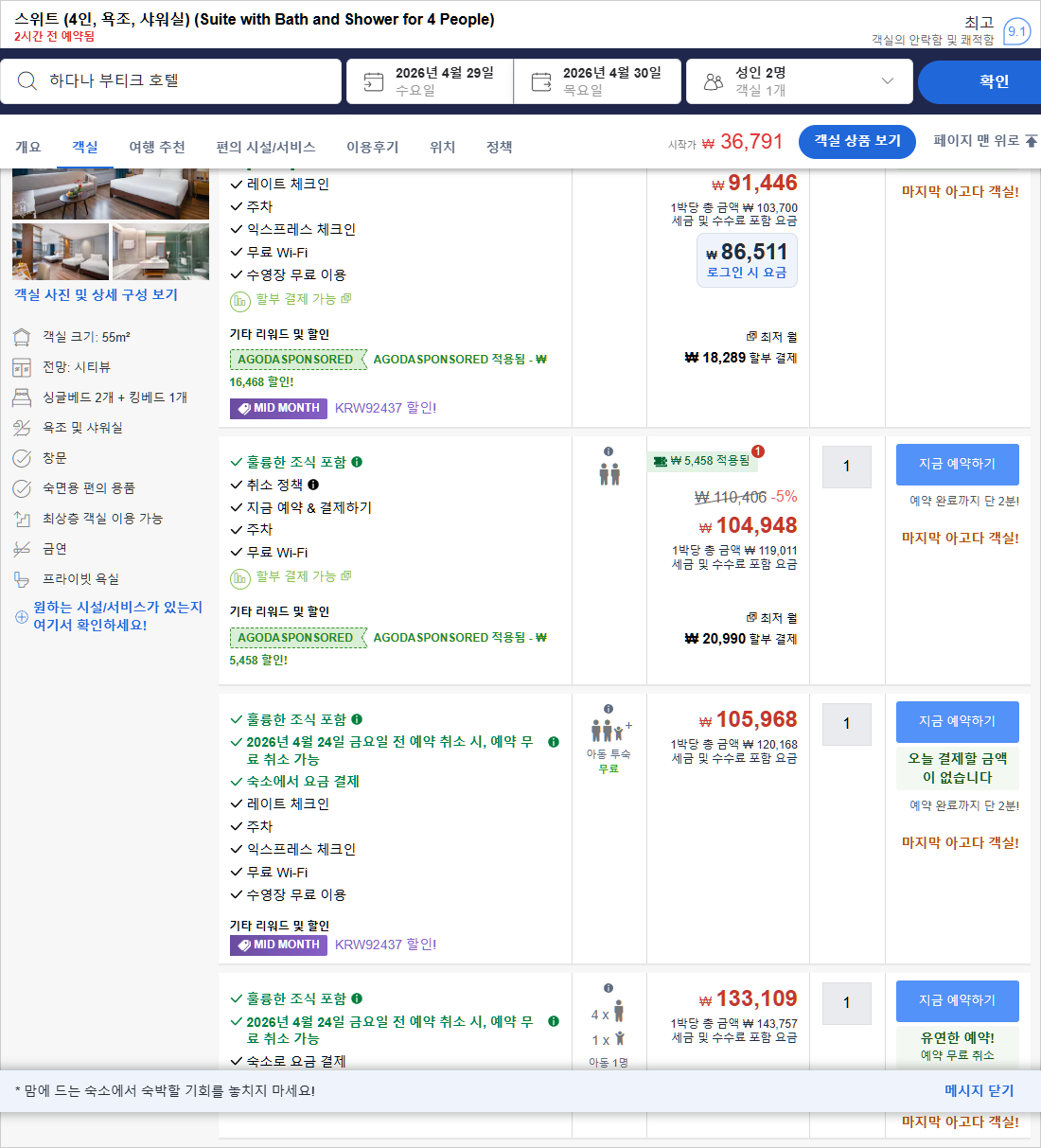Switch to the 위치 tab
1041x1148 pixels.
click(443, 148)
